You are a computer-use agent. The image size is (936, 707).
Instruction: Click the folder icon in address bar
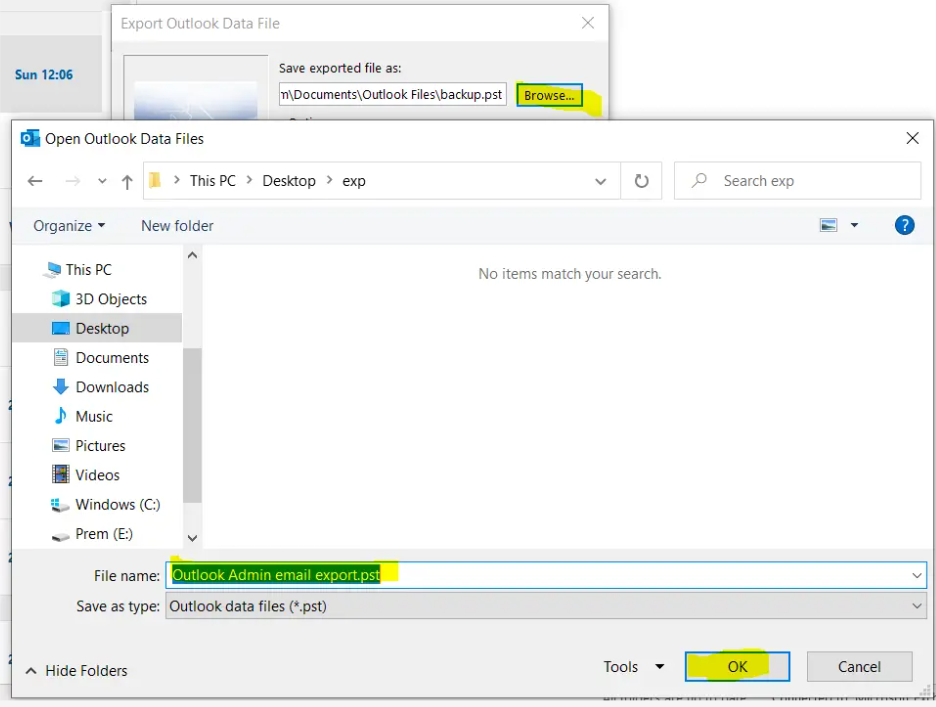click(155, 180)
